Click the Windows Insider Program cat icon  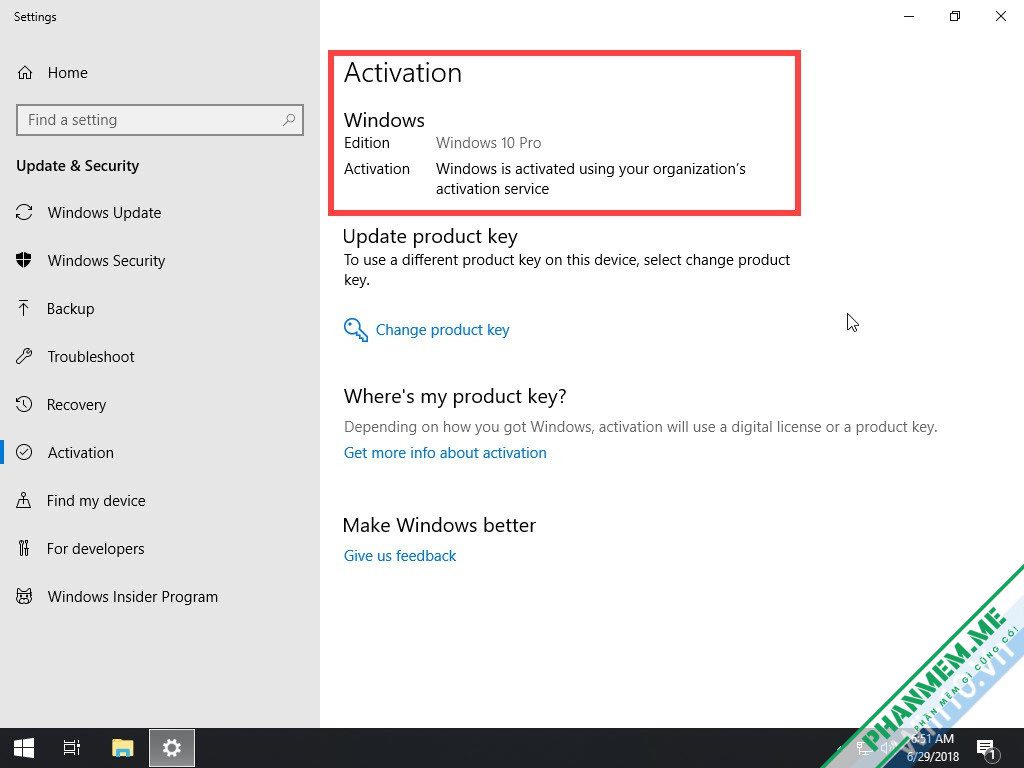24,596
